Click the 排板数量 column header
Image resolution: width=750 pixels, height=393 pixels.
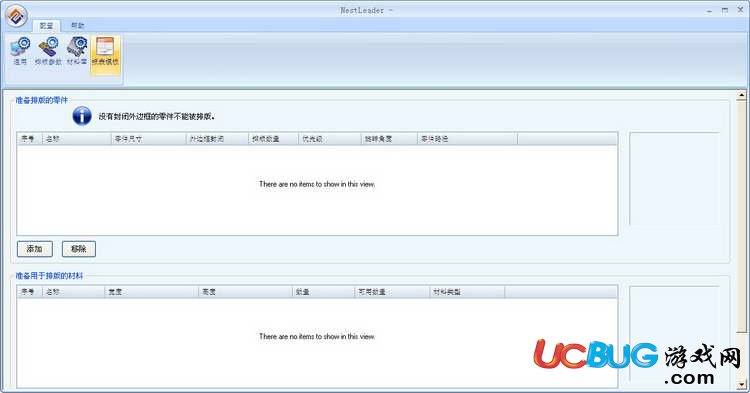[274, 139]
